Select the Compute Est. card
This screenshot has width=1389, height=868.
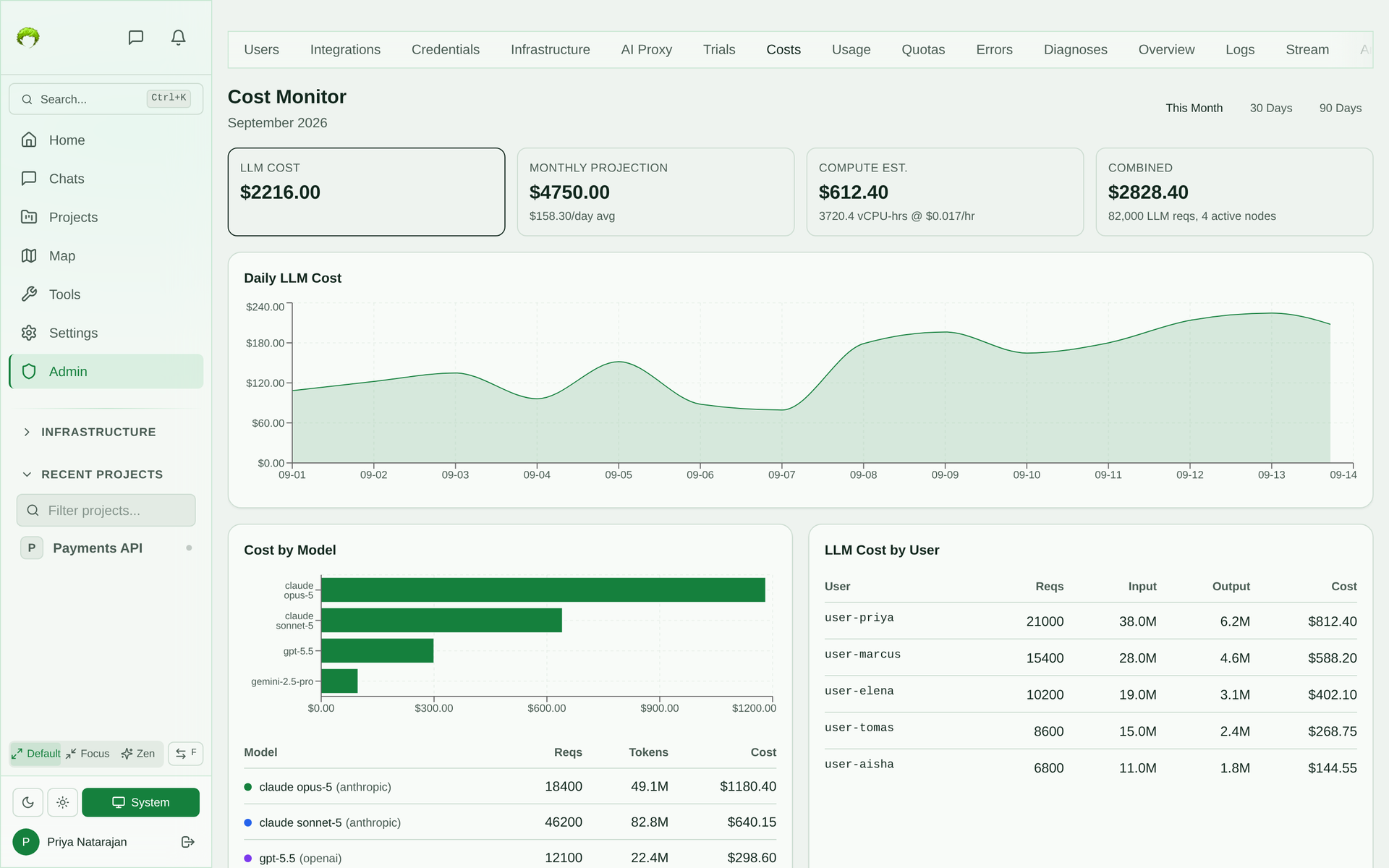[x=946, y=192]
